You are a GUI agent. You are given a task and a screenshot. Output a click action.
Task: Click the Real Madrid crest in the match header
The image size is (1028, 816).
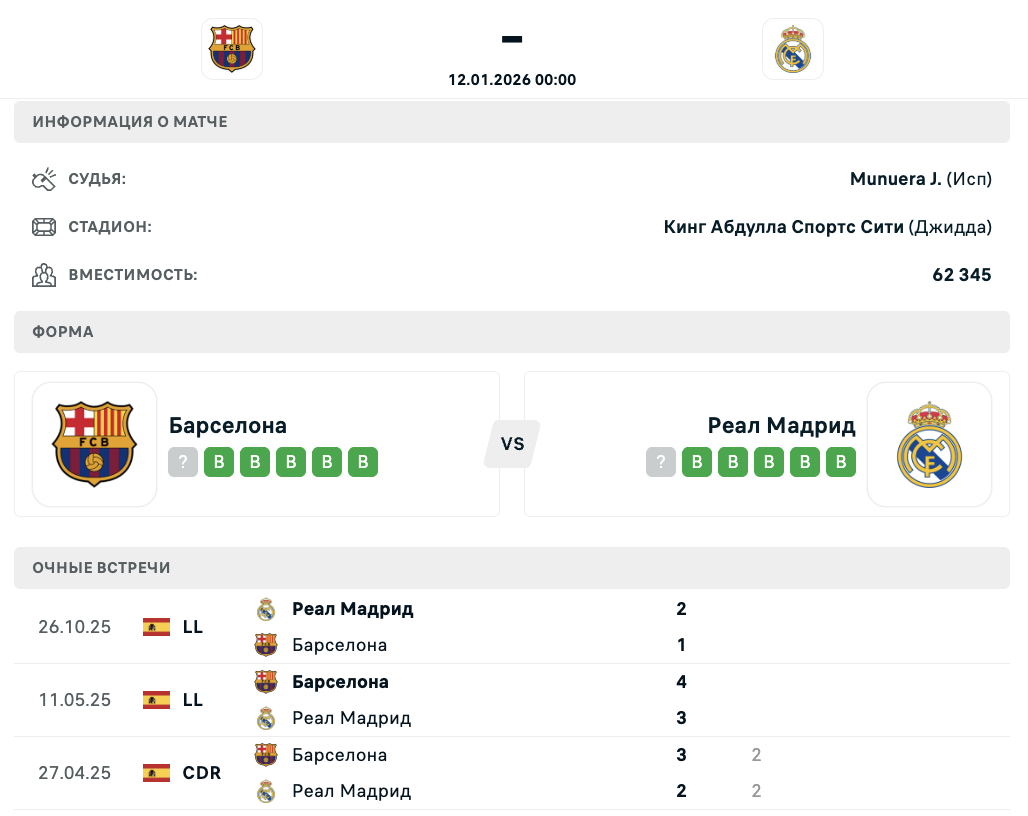click(x=793, y=48)
